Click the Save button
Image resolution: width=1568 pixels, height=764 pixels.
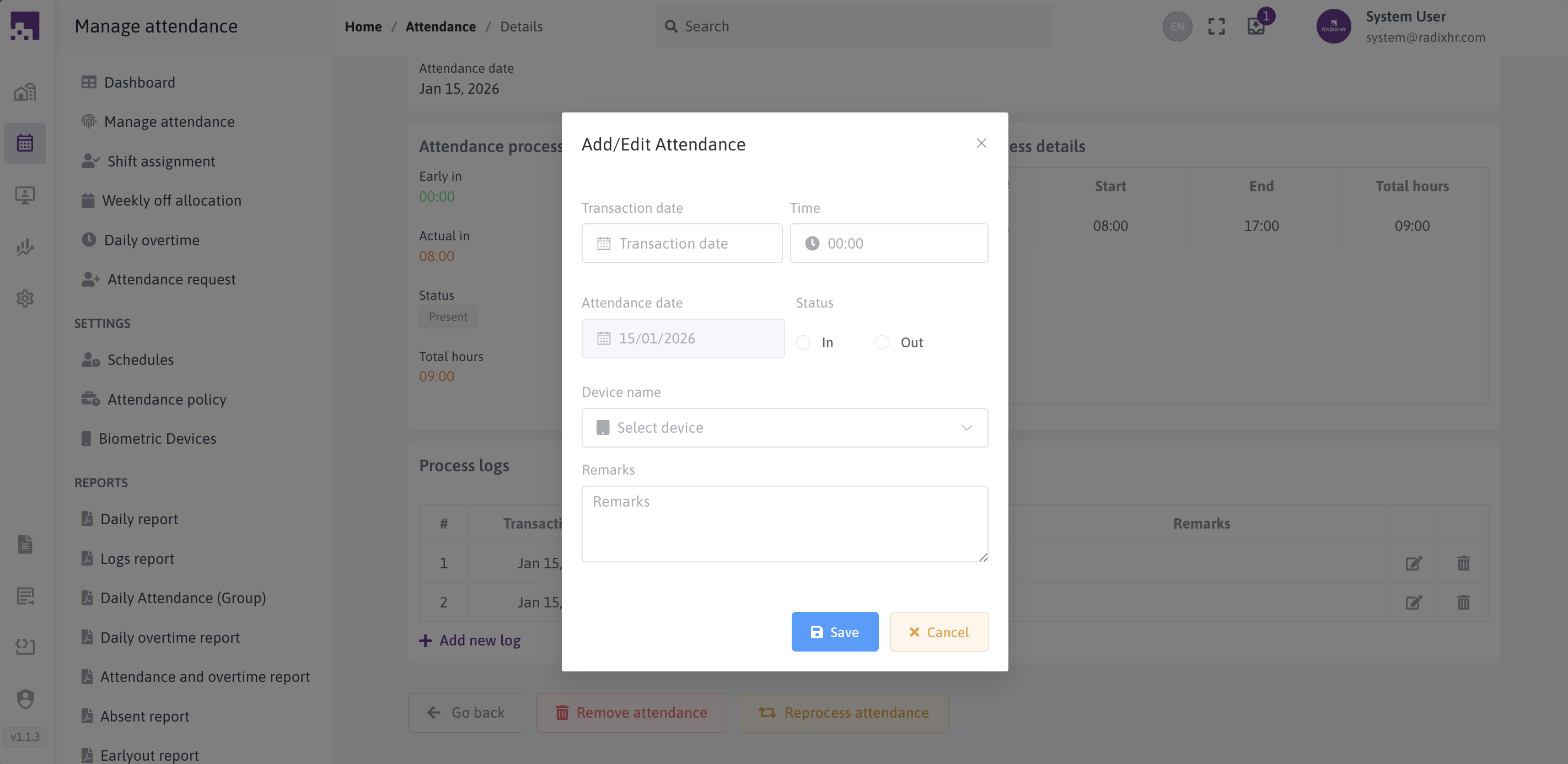tap(835, 632)
